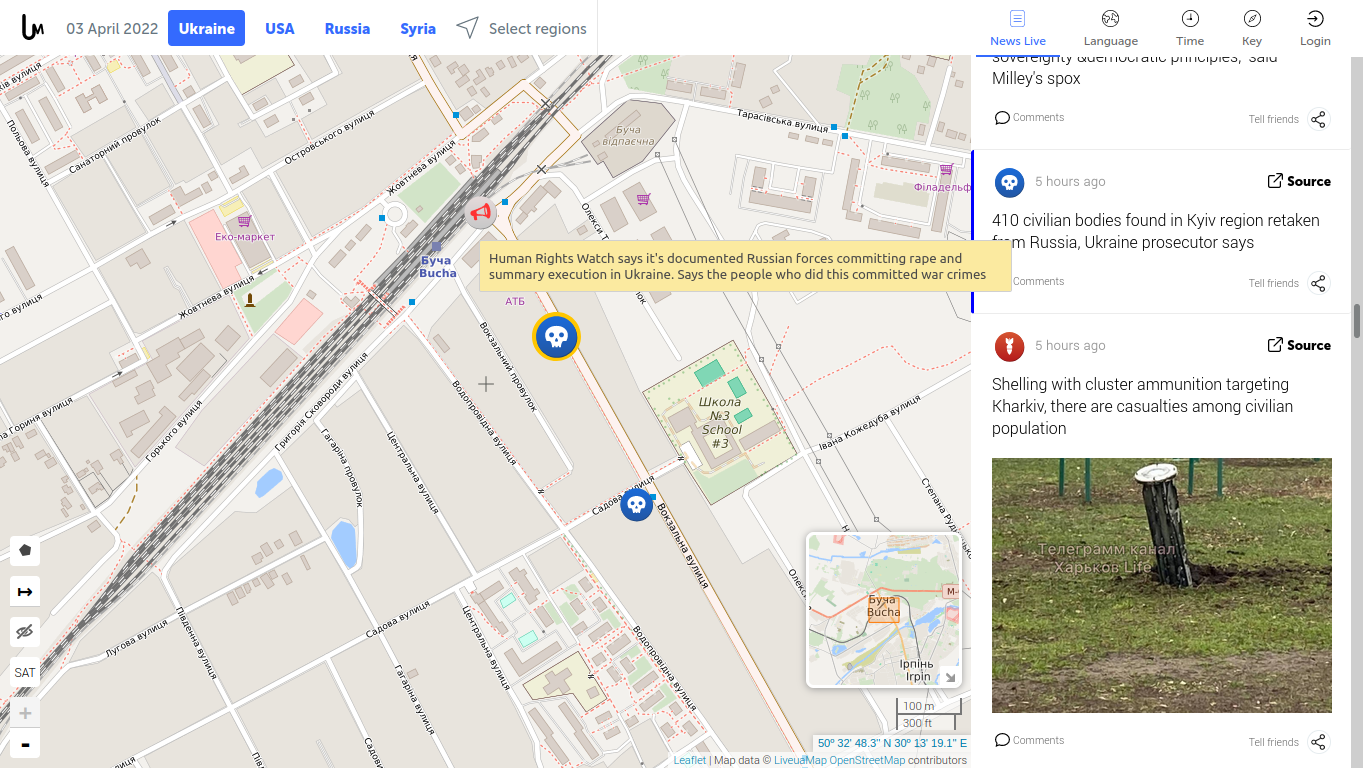1366x768 pixels.
Task: Share Kharkiv shelling news item
Action: point(1318,742)
